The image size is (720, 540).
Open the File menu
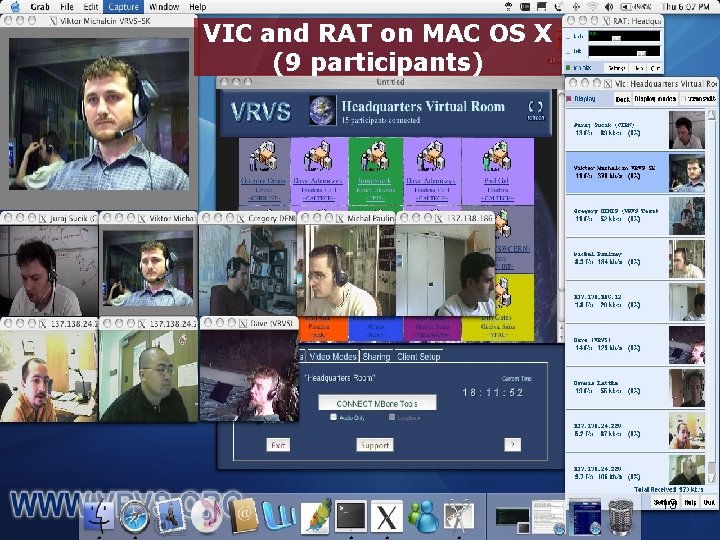click(67, 6)
